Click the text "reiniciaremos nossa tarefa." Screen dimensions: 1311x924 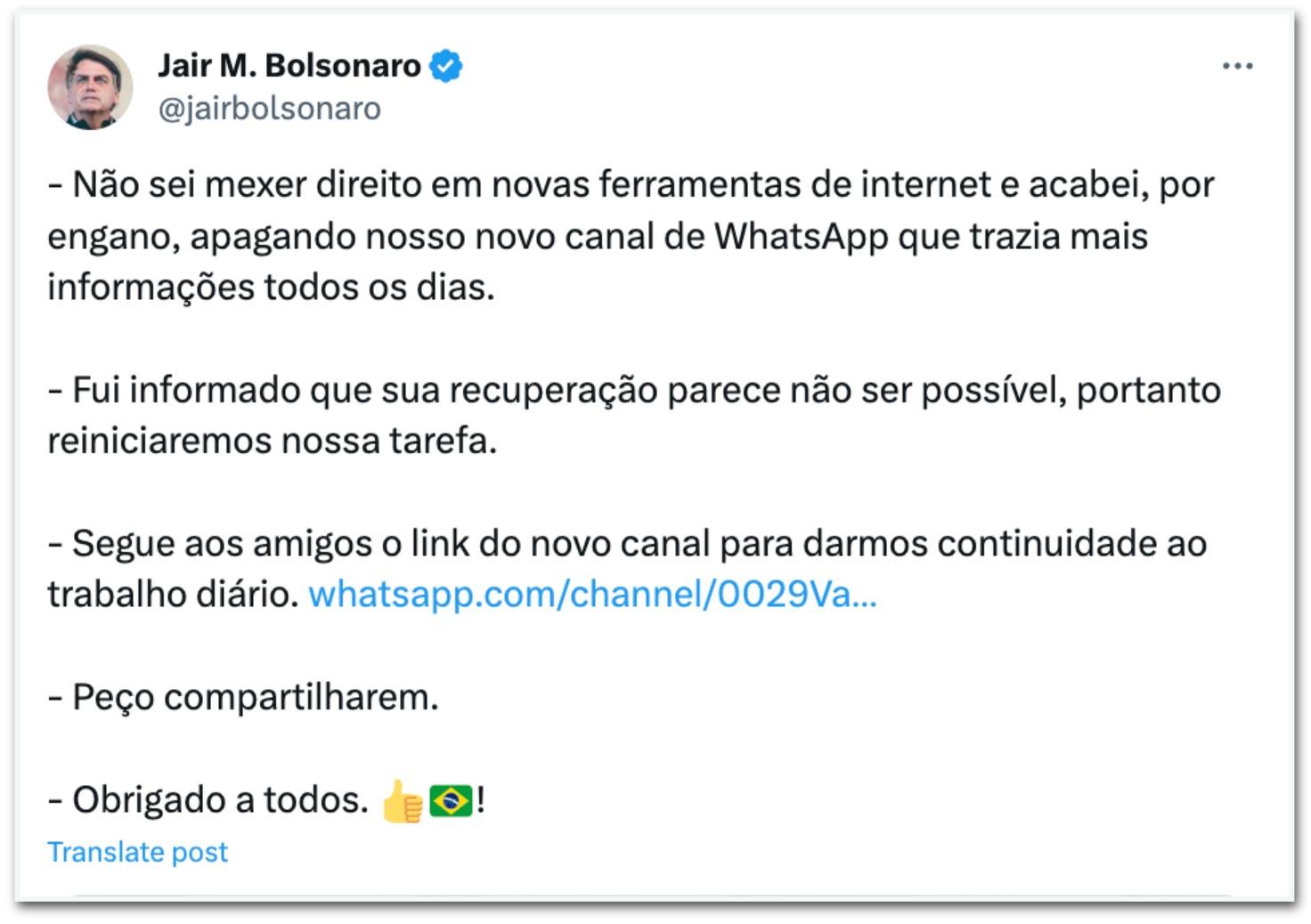(272, 441)
